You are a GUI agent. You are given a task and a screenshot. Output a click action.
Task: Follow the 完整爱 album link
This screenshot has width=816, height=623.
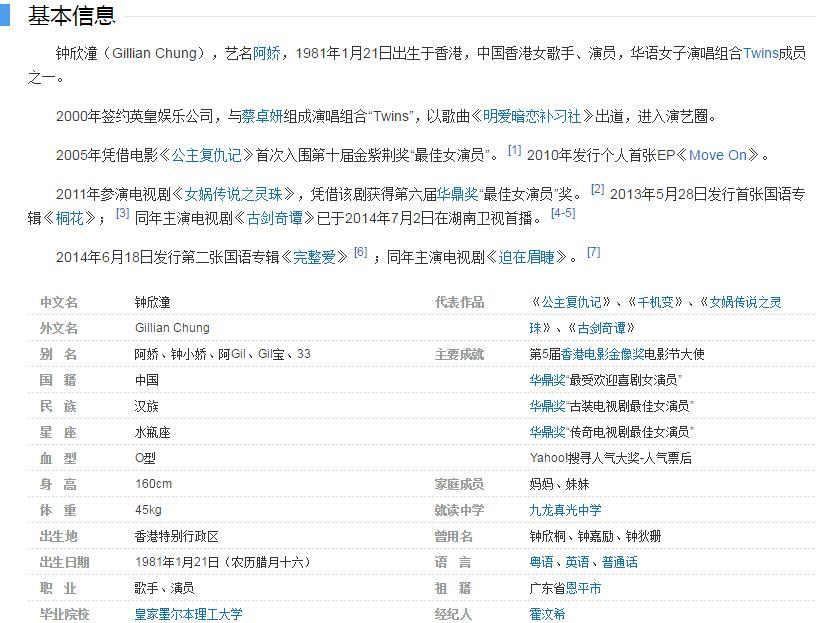[x=314, y=257]
